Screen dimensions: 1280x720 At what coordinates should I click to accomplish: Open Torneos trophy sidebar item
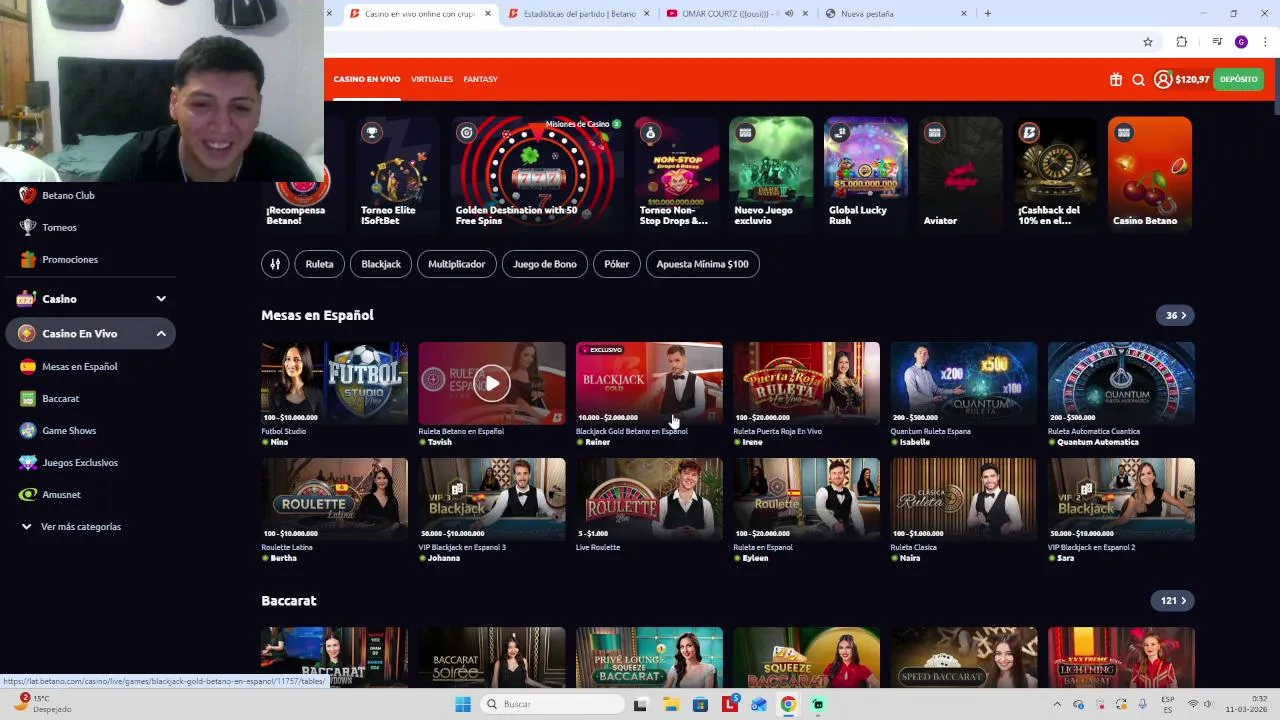pos(59,227)
